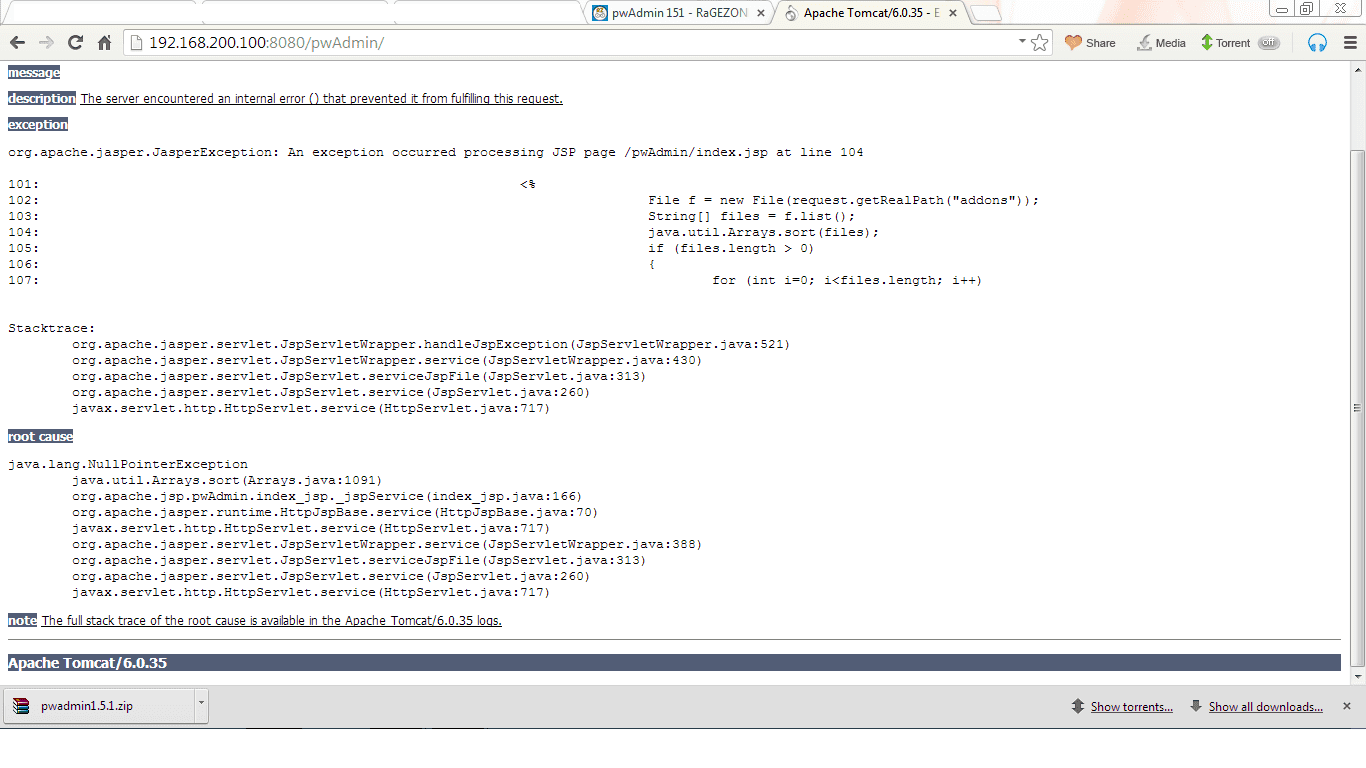Click the line number '104:' in the code
This screenshot has height=768, width=1366.
click(24, 233)
